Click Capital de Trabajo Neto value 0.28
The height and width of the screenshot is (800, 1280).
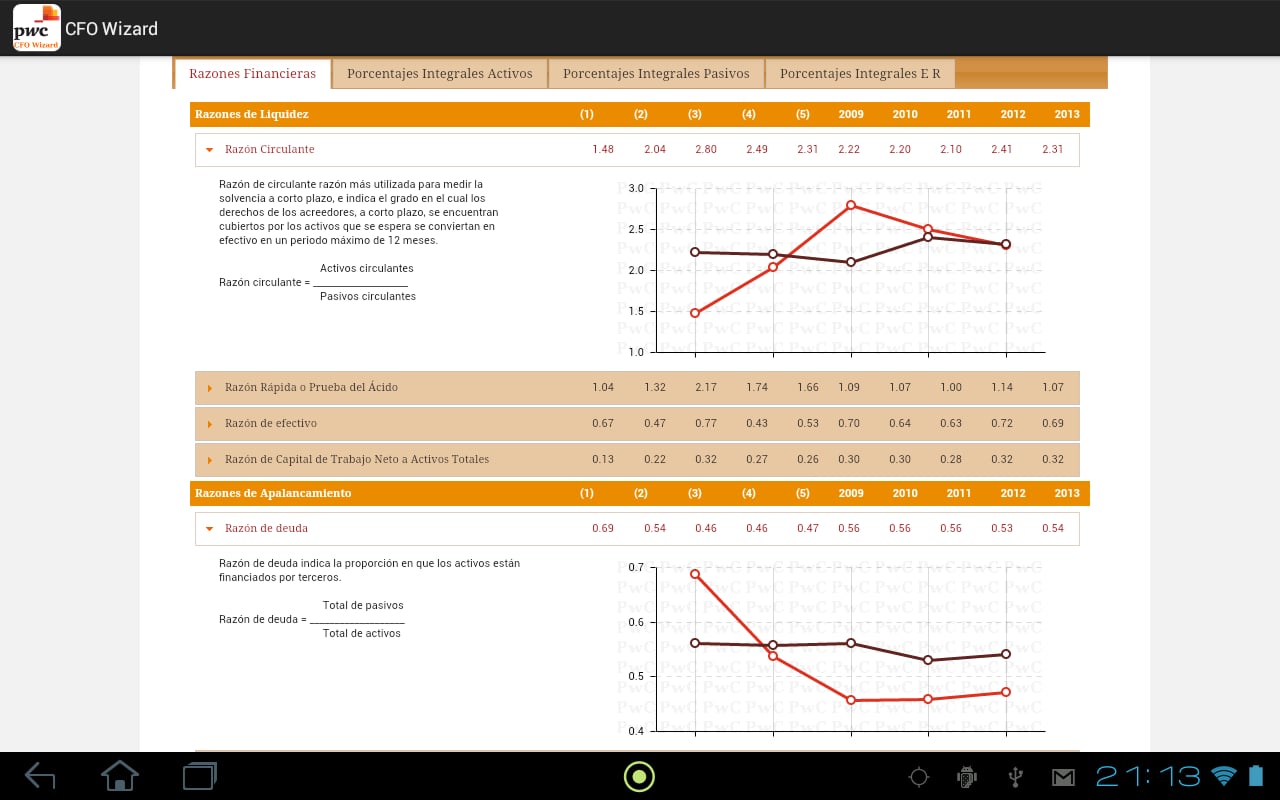pyautogui.click(x=951, y=459)
